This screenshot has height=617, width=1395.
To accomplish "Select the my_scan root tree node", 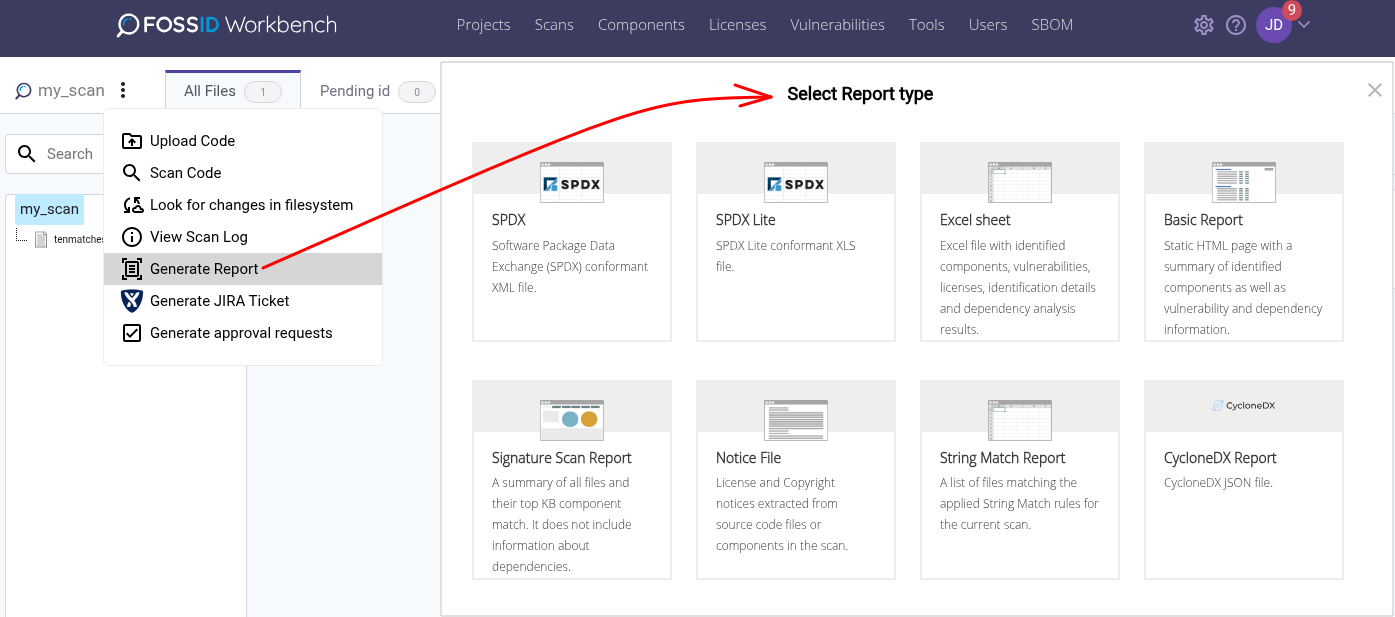I will [x=49, y=209].
